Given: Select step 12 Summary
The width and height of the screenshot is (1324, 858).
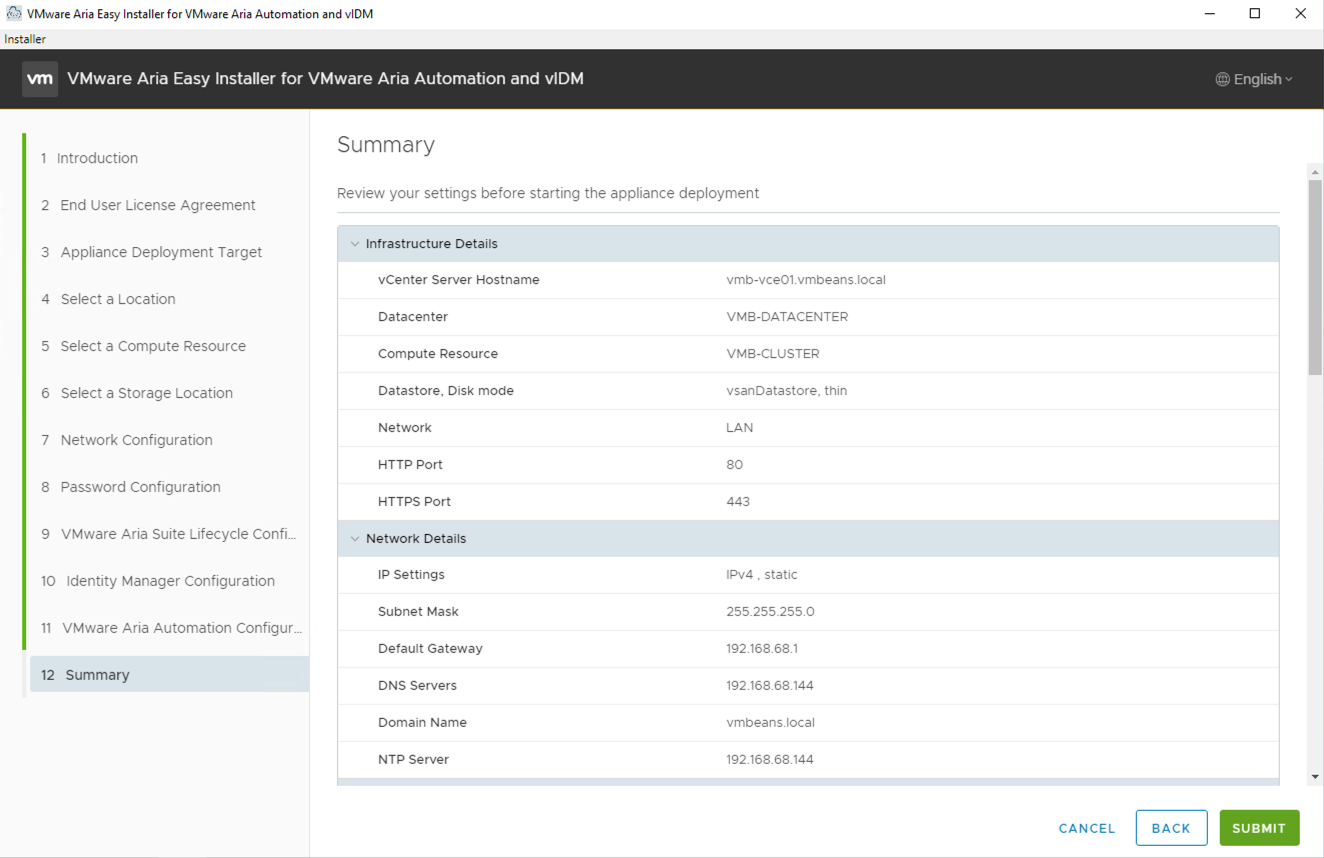Looking at the screenshot, I should click(x=168, y=675).
